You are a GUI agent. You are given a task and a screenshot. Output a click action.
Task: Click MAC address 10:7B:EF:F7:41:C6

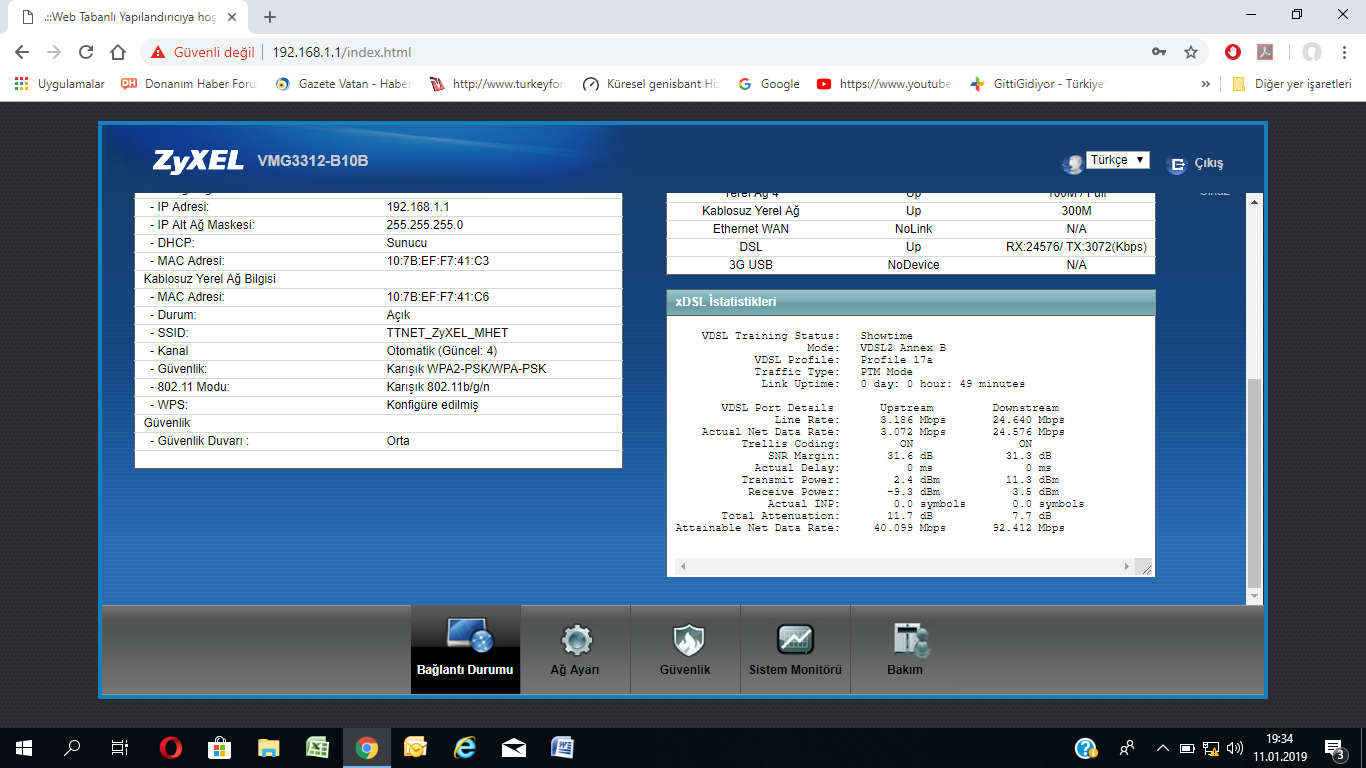pos(437,297)
